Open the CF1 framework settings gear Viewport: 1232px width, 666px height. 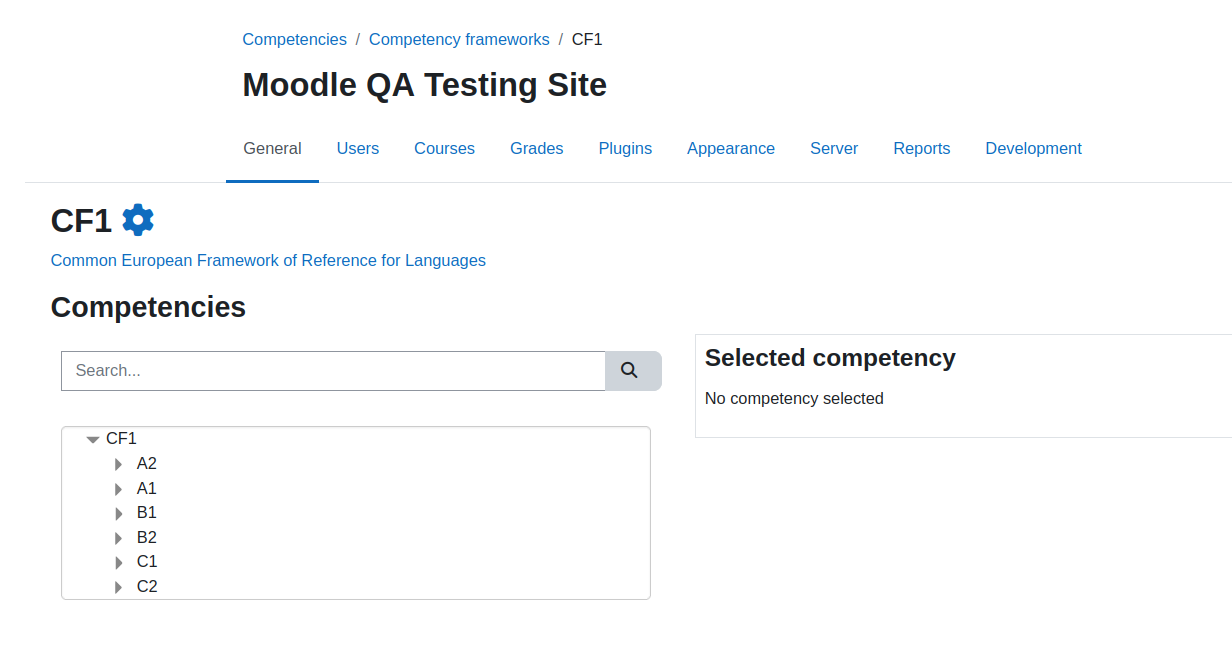click(x=138, y=219)
